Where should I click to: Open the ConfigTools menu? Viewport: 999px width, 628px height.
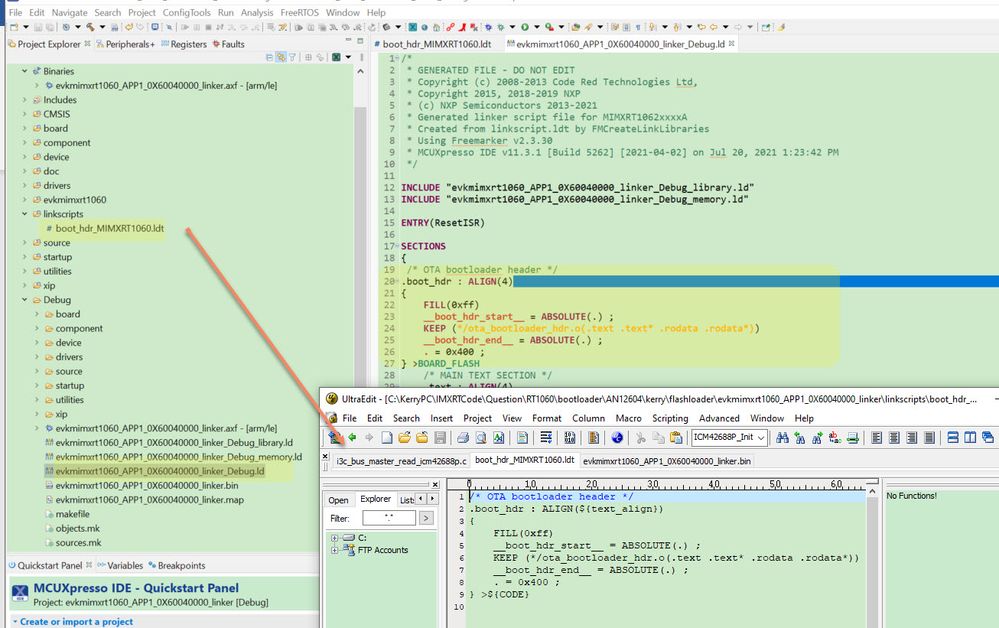point(187,13)
